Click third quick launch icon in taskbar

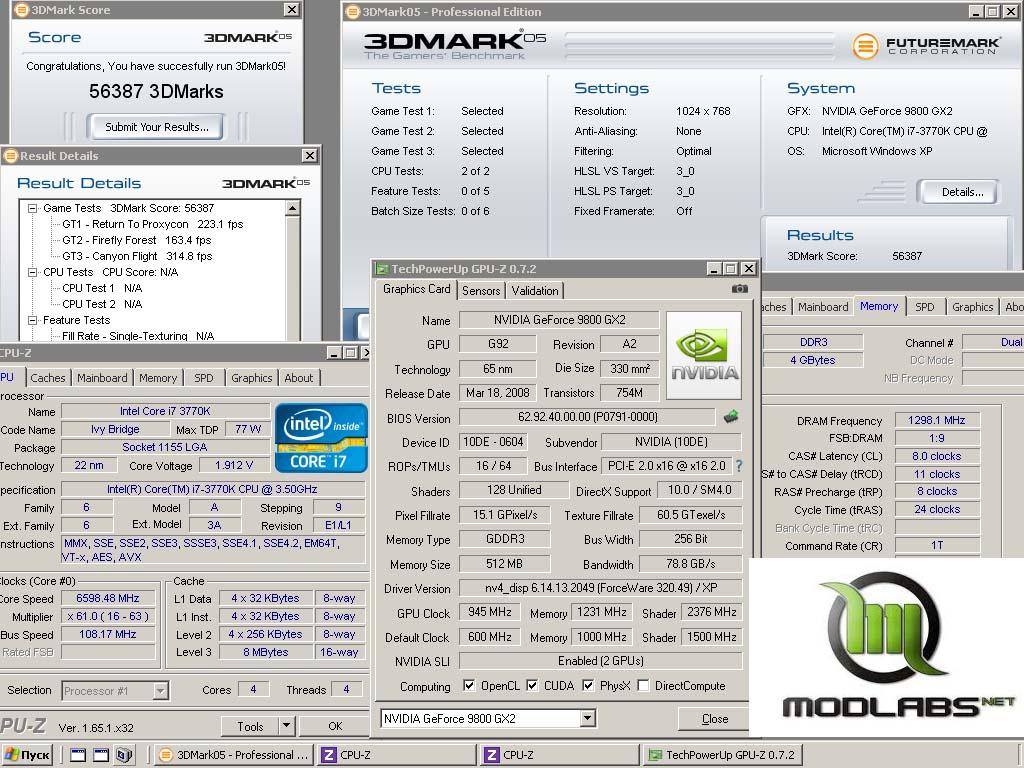pos(123,755)
